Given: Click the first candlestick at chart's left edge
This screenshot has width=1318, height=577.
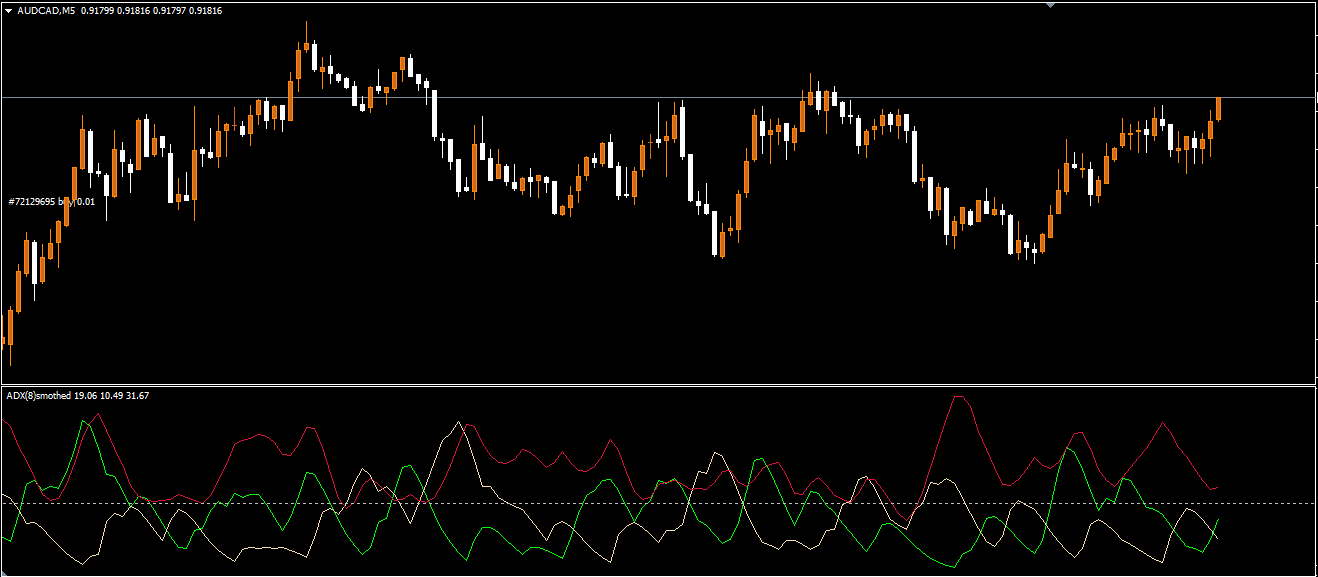Looking at the screenshot, I should (x=10, y=328).
